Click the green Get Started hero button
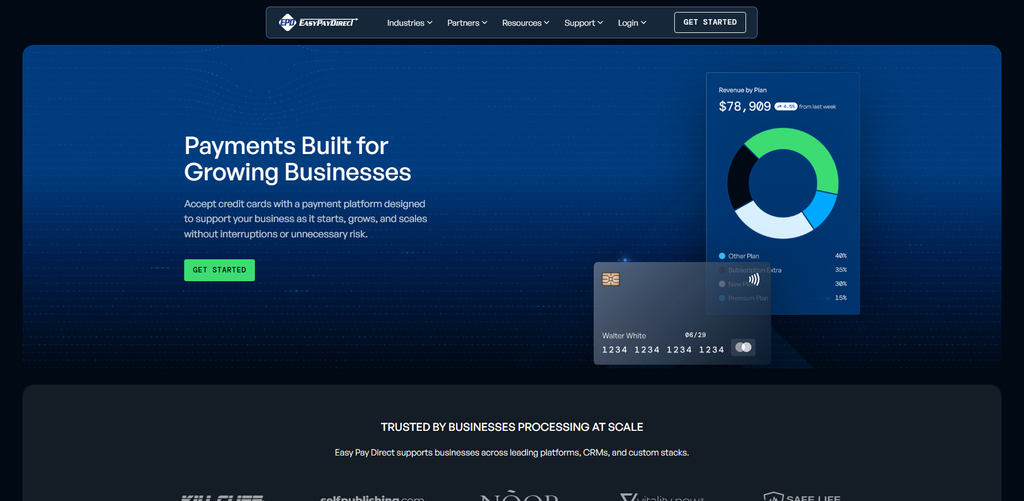This screenshot has height=501, width=1024. tap(219, 270)
